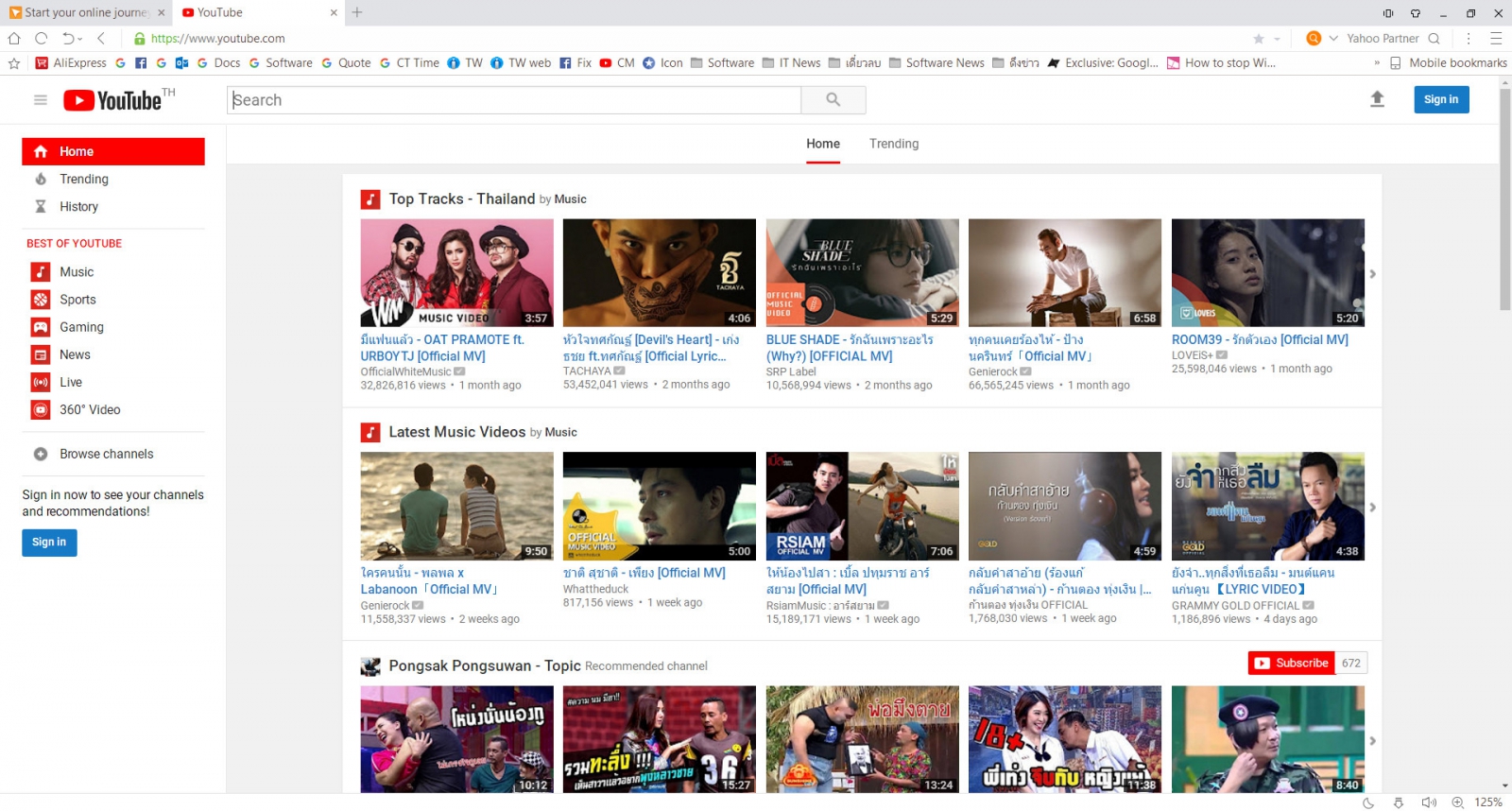Click the search engine magnifier beside Yahoo Partner
The width and height of the screenshot is (1512, 811).
[x=1434, y=39]
